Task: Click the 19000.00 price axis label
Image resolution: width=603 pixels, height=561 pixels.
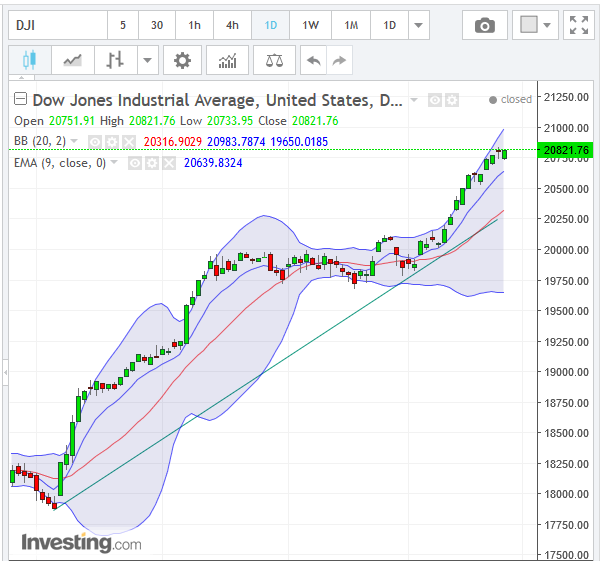Action: tap(566, 372)
